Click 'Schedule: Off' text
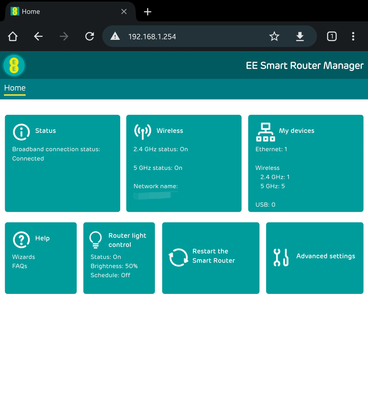 110,275
